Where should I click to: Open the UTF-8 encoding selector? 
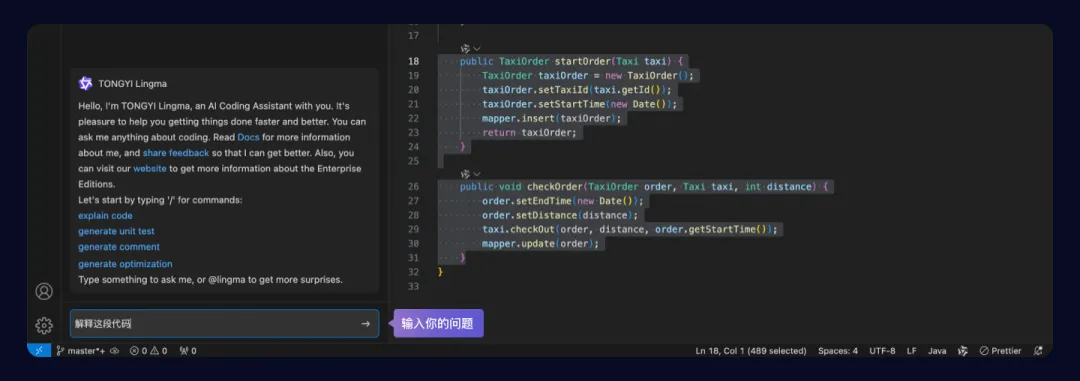coord(882,351)
